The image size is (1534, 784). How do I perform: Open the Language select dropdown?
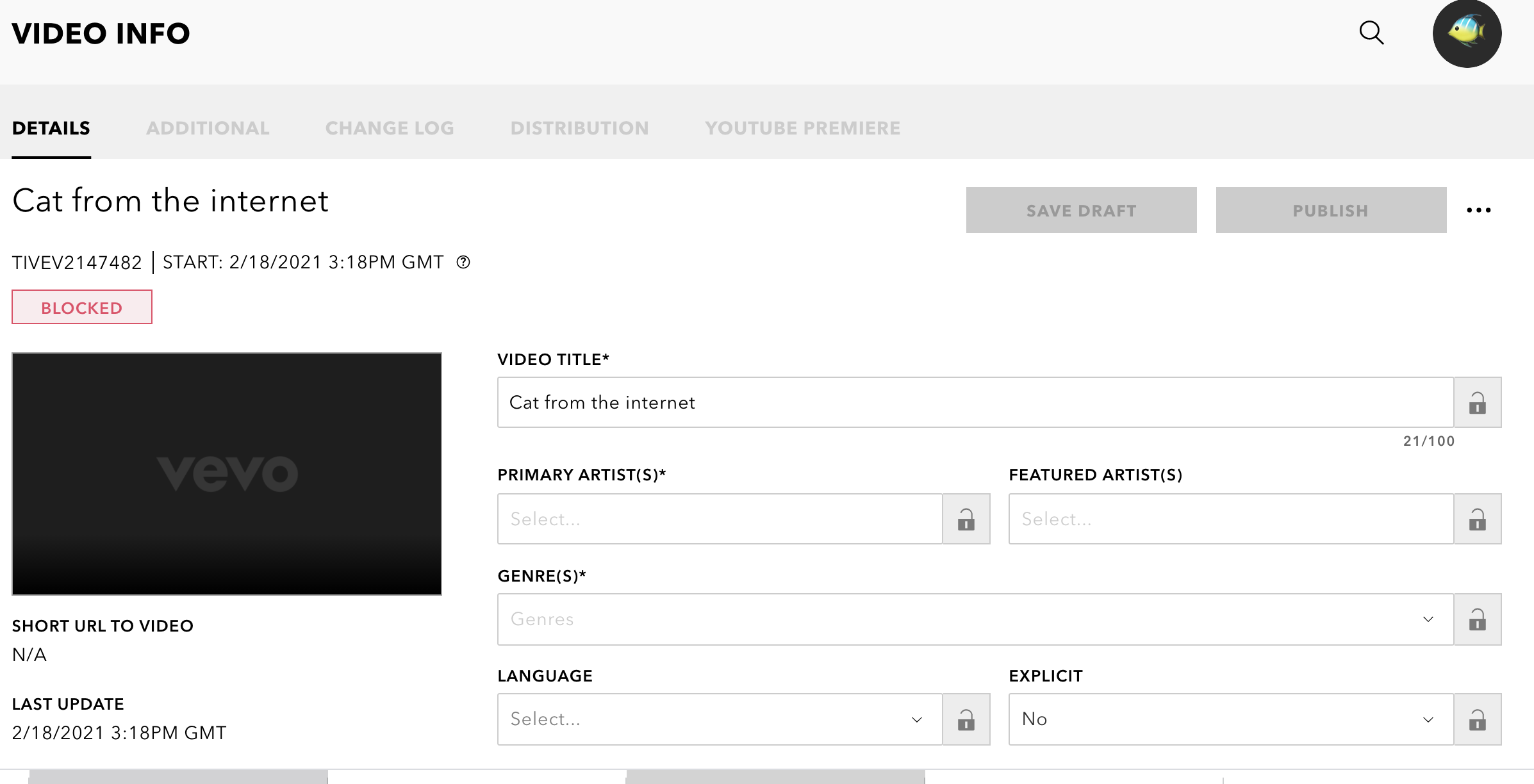[x=720, y=719]
